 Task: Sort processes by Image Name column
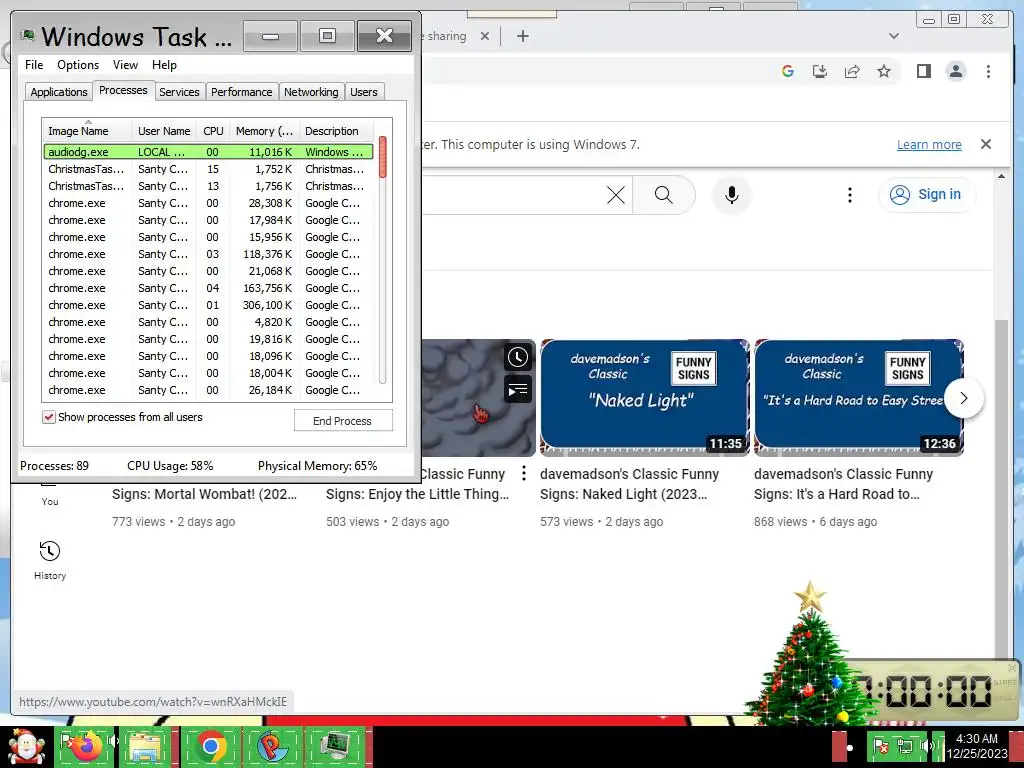[x=87, y=131]
